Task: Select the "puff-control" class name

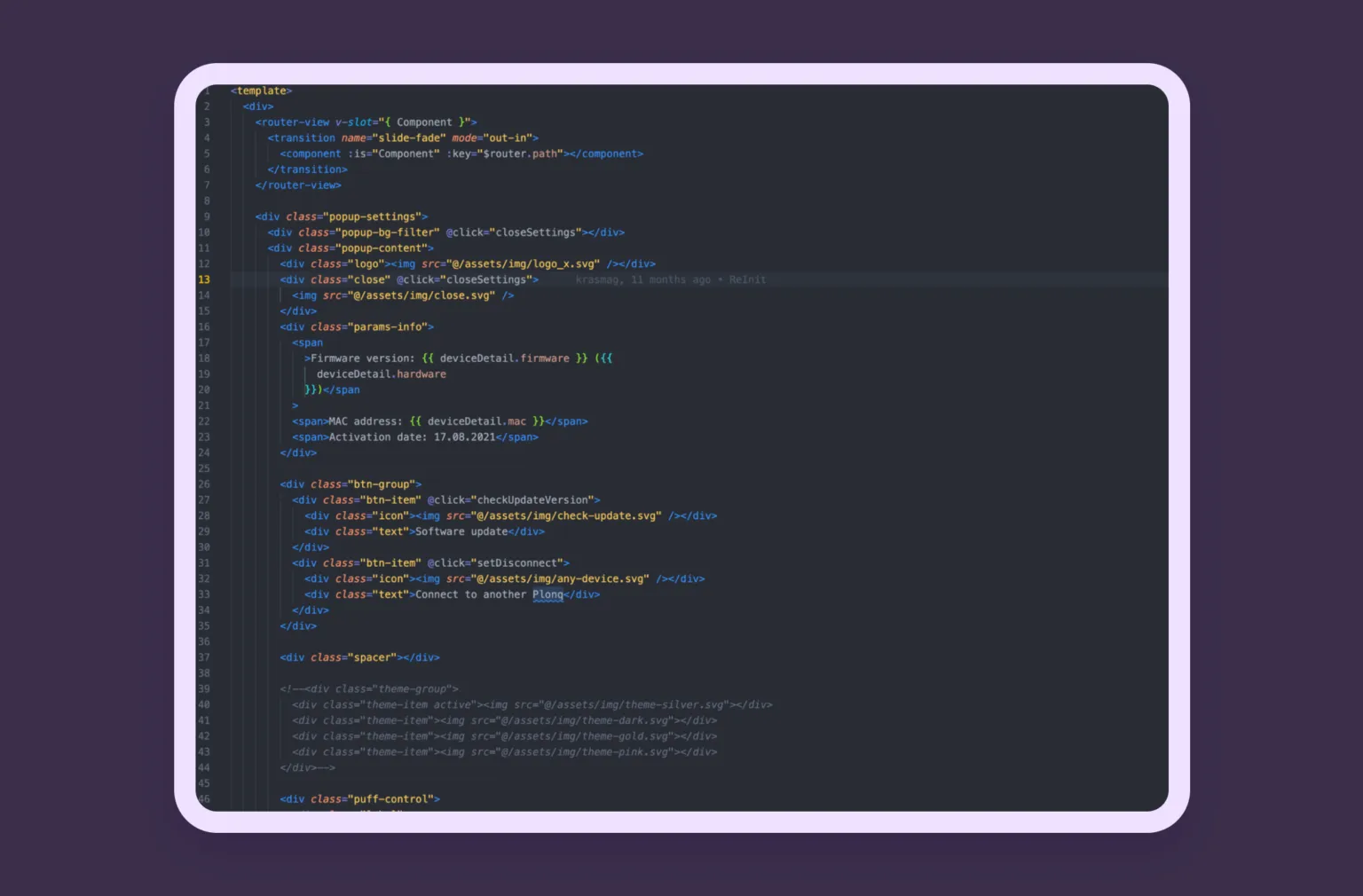Action: (390, 799)
